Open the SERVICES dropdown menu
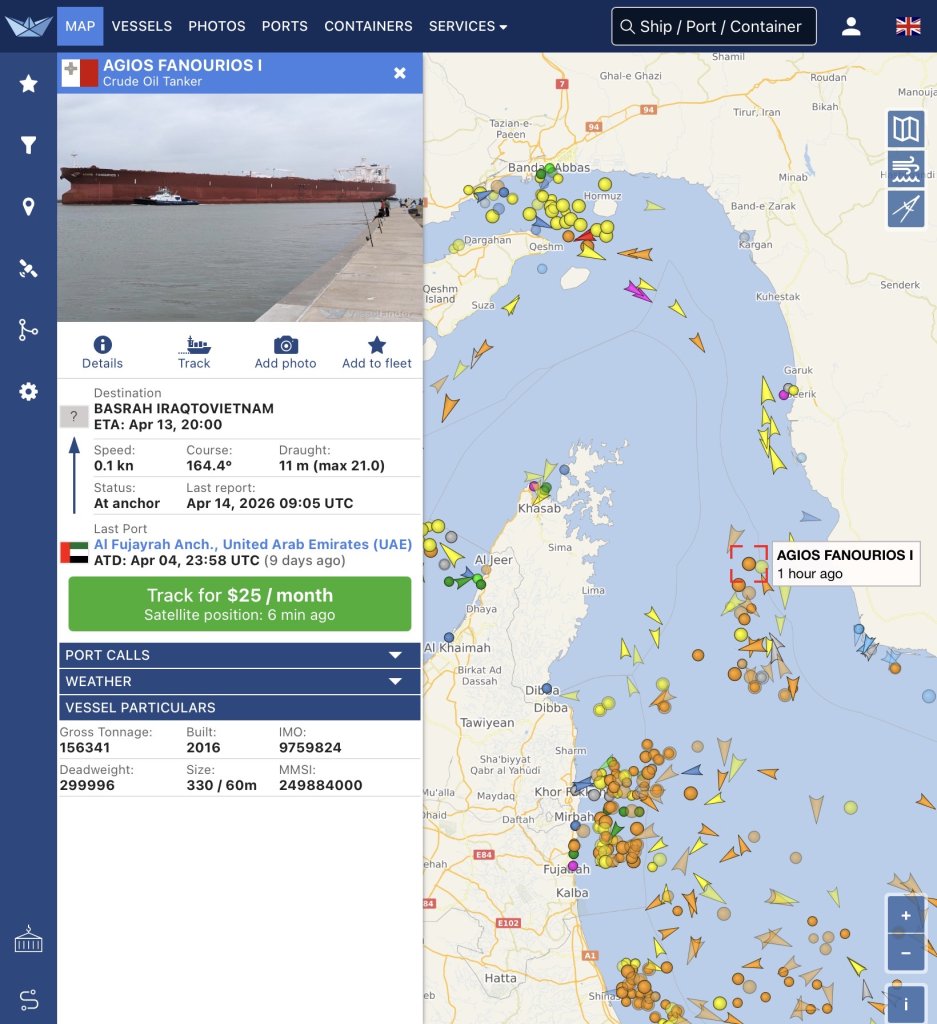 tap(467, 26)
